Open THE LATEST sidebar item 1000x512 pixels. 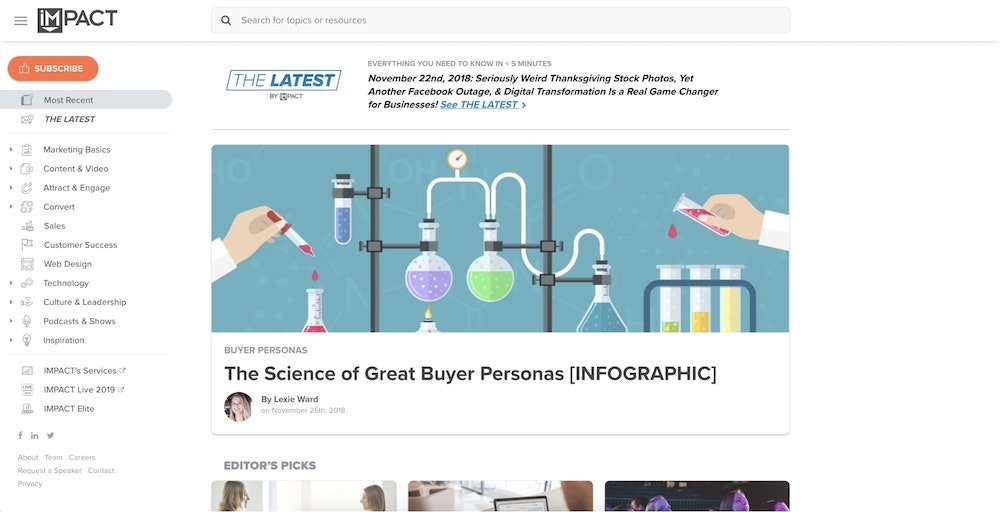[69, 119]
